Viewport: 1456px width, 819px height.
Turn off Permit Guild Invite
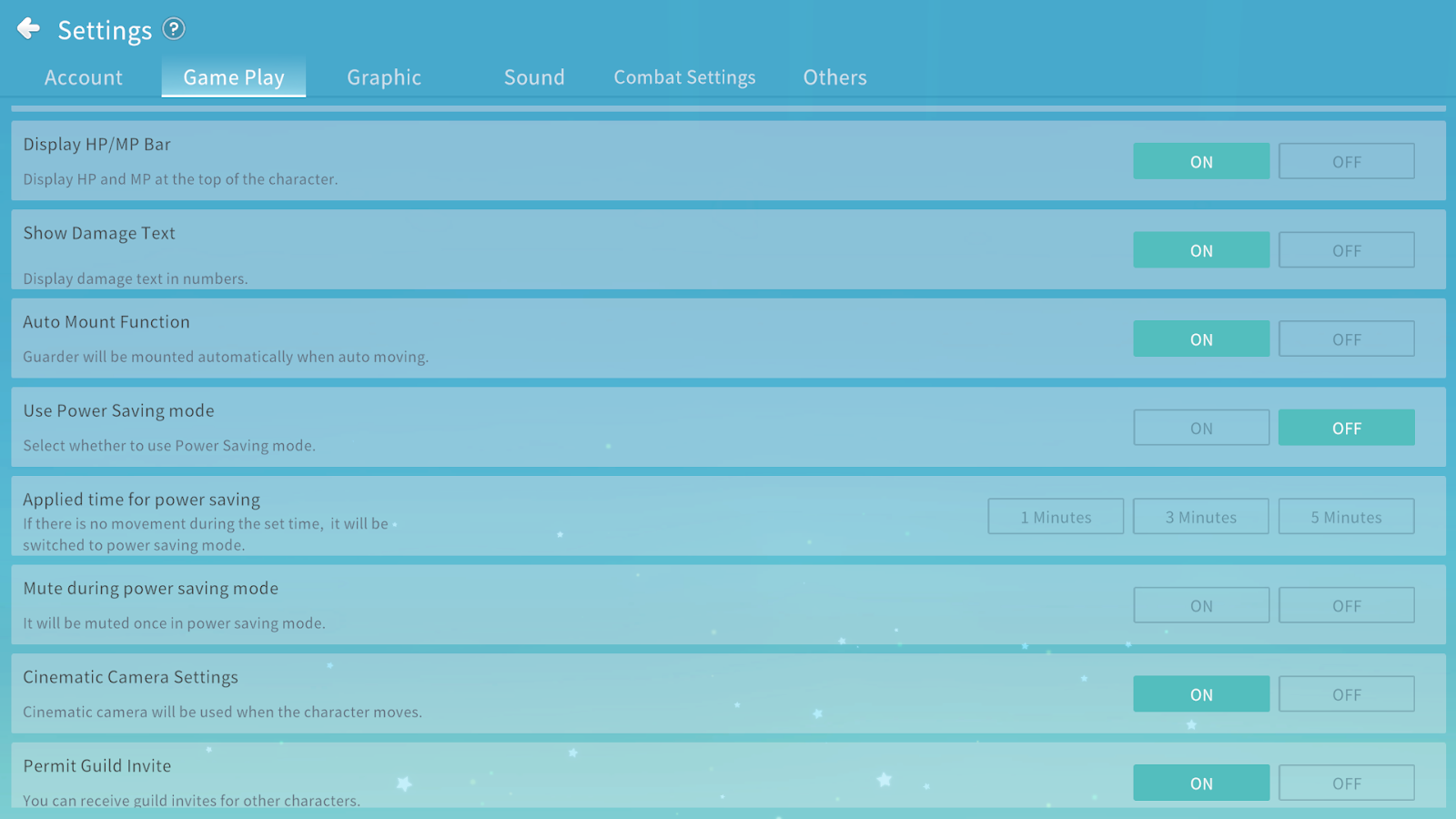pyautogui.click(x=1346, y=783)
